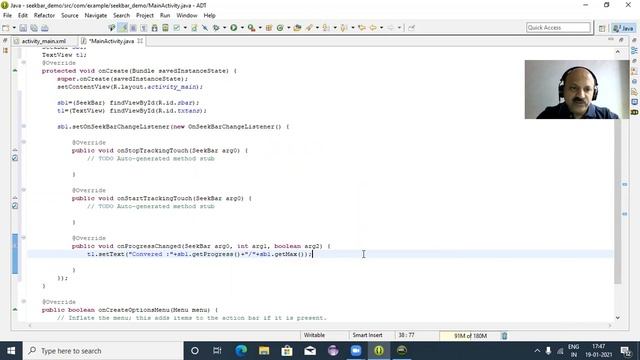Open the File menu

(7, 16)
